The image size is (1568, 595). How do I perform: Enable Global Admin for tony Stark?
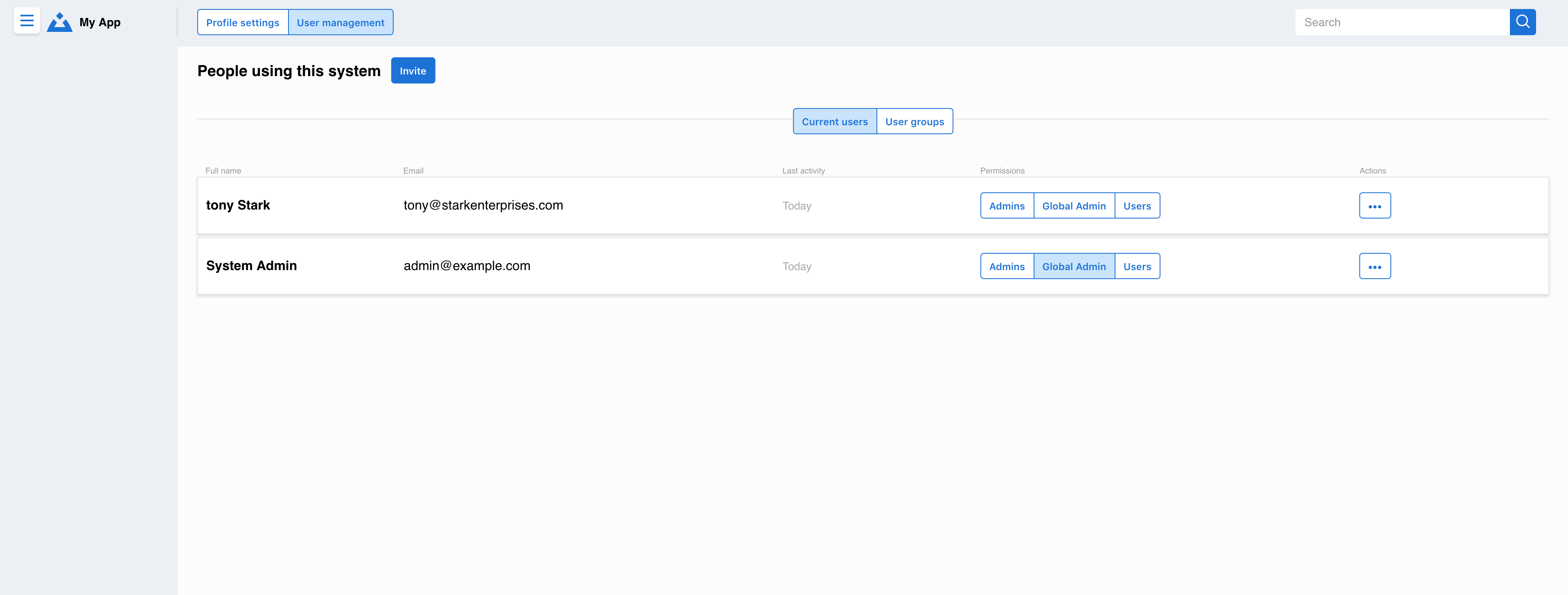coord(1075,205)
